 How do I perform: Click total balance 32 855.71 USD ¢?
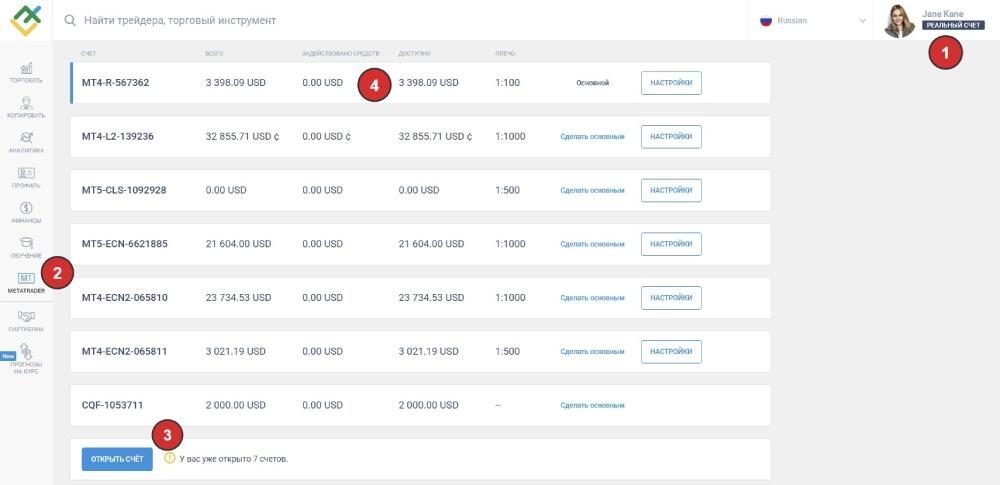243,137
